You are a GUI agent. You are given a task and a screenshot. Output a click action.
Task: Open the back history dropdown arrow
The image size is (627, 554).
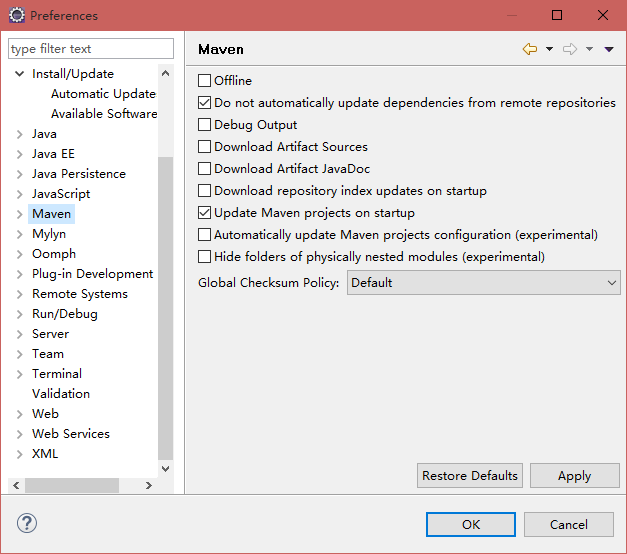[549, 49]
